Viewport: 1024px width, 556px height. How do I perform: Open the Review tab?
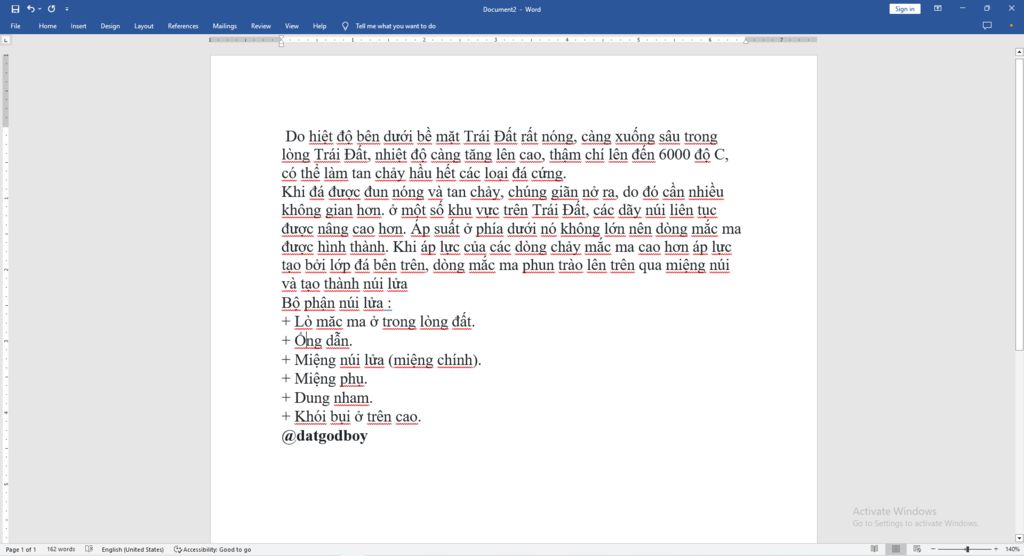click(261, 26)
